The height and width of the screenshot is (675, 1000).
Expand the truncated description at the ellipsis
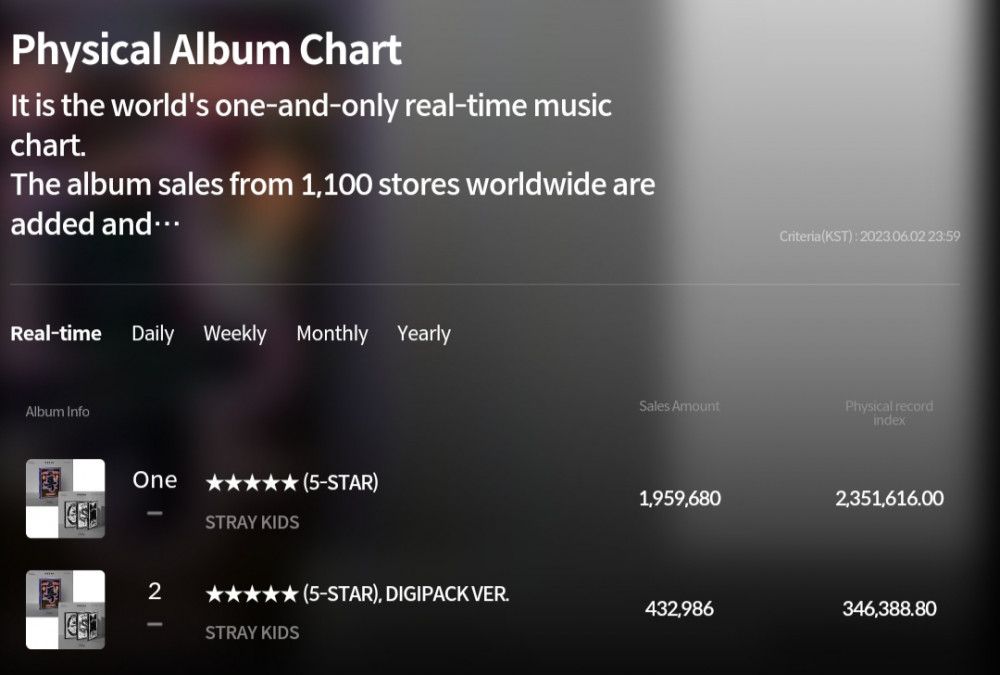pos(166,225)
